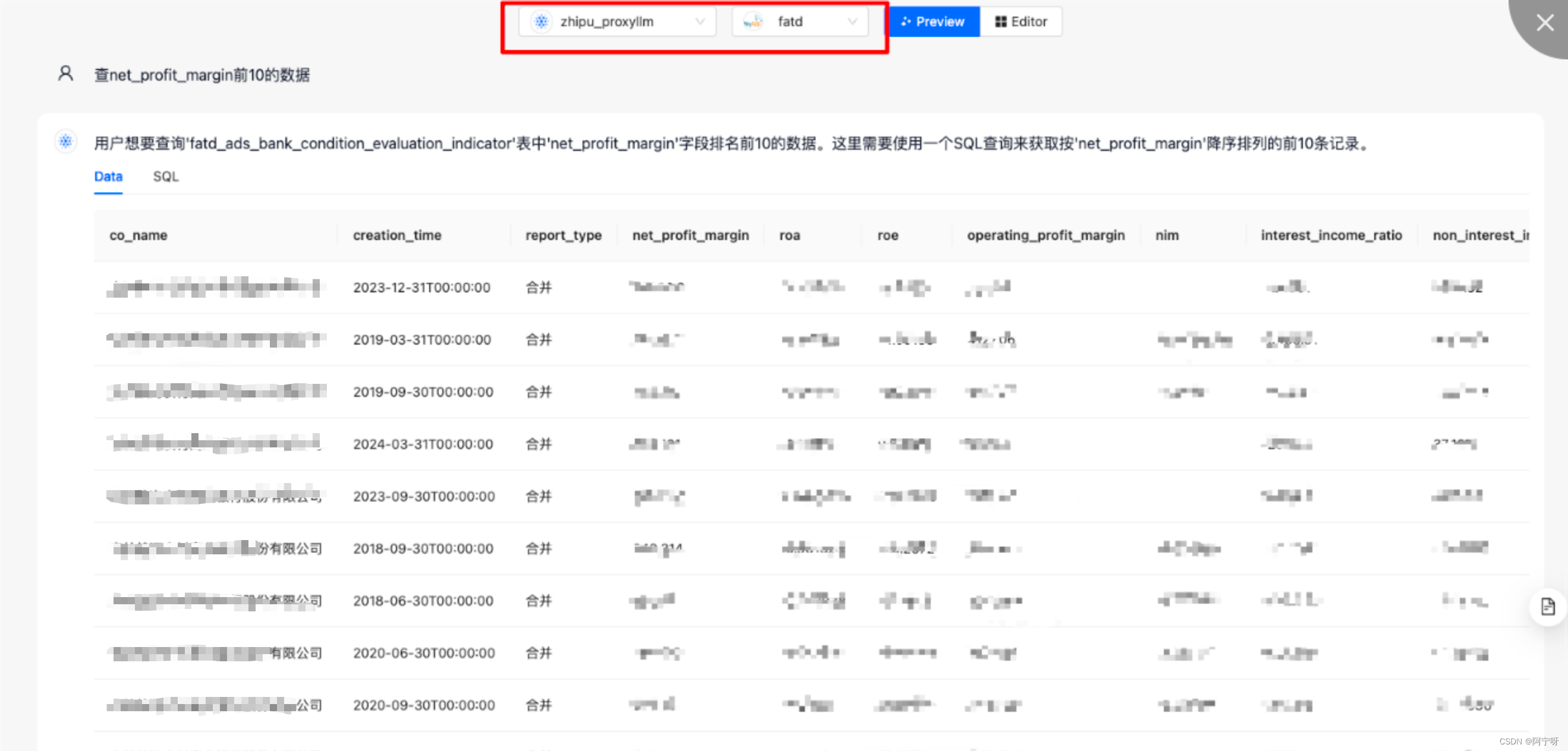The image size is (1568, 751).
Task: Click the user avatar icon
Action: tap(65, 74)
